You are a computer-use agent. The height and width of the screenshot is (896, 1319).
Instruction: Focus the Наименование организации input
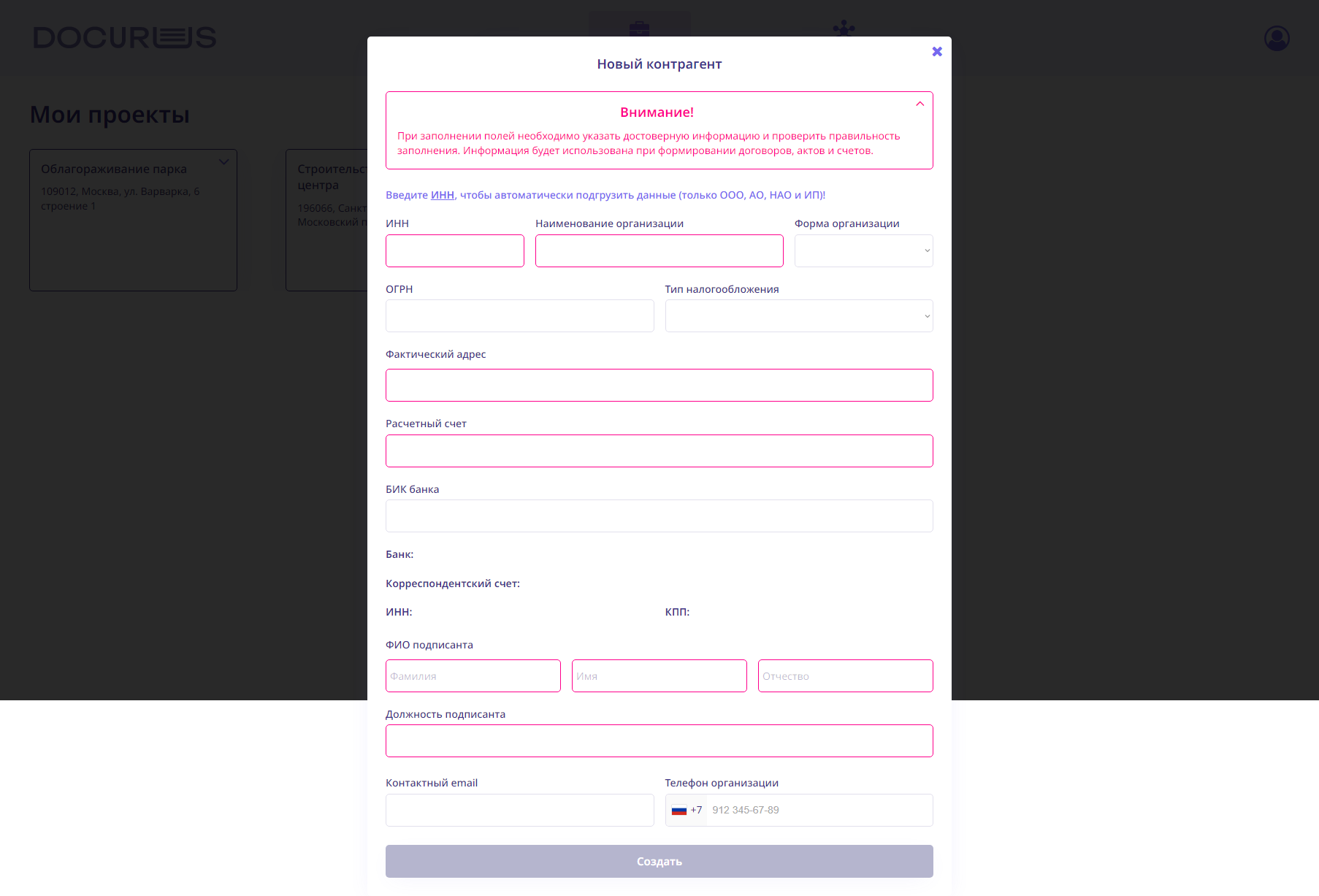(x=659, y=250)
